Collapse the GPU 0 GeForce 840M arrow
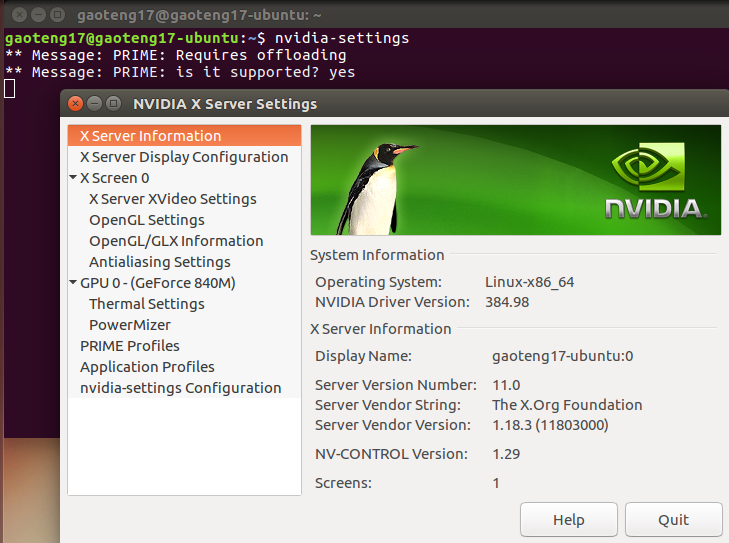Screen dimensions: 729x543 tap(73, 283)
